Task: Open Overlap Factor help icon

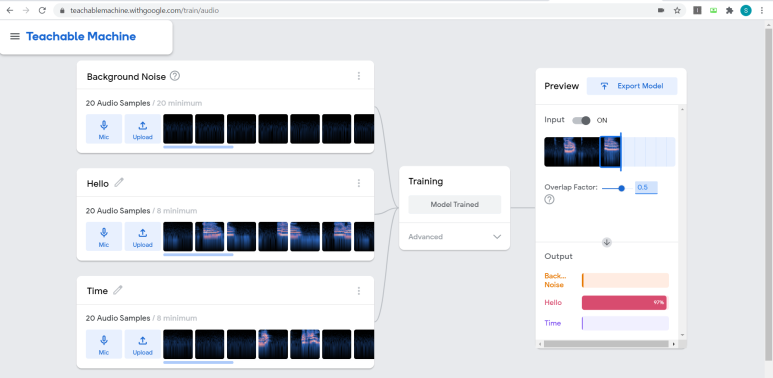Action: [549, 200]
